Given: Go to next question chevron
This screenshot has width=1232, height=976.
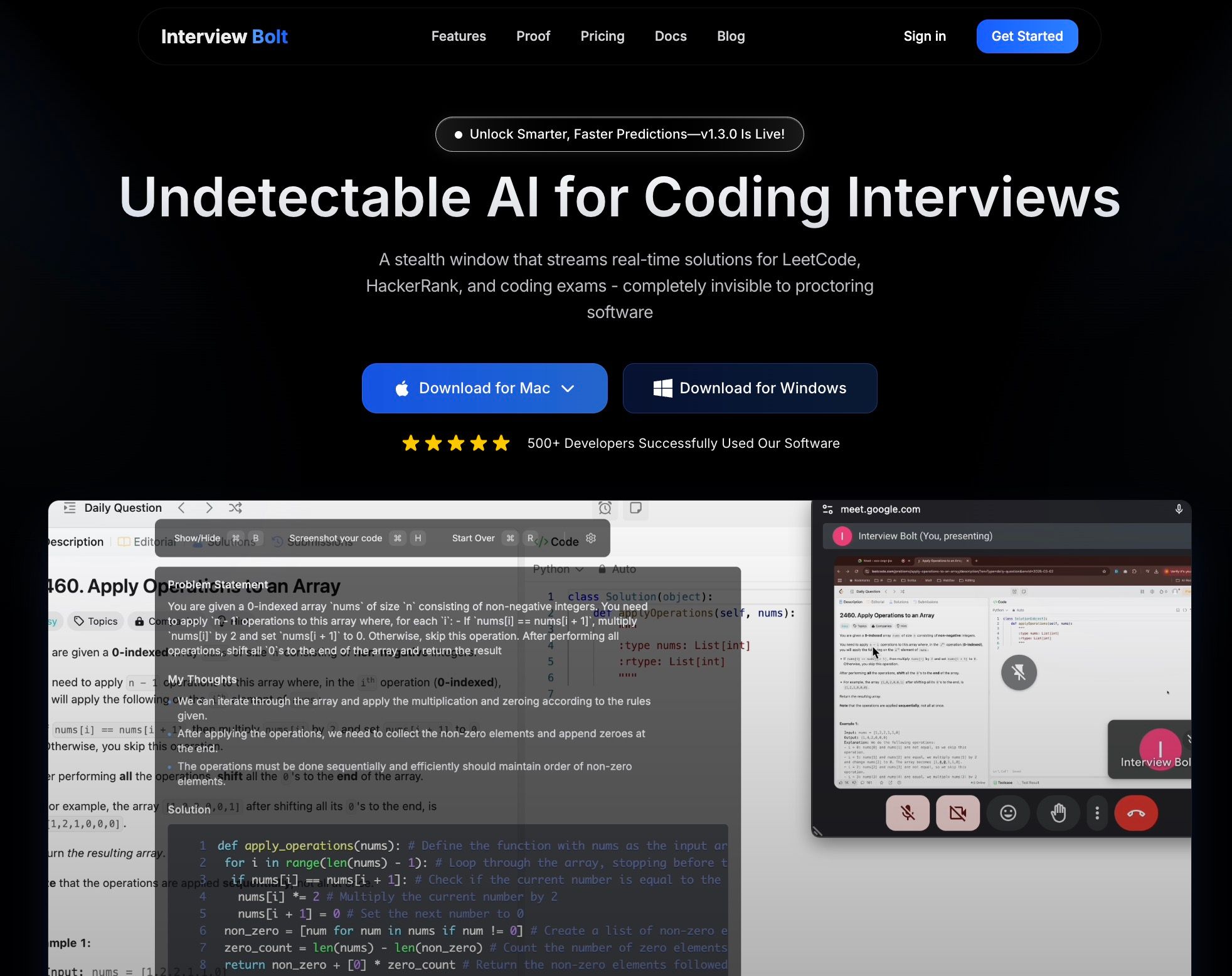Looking at the screenshot, I should (209, 508).
